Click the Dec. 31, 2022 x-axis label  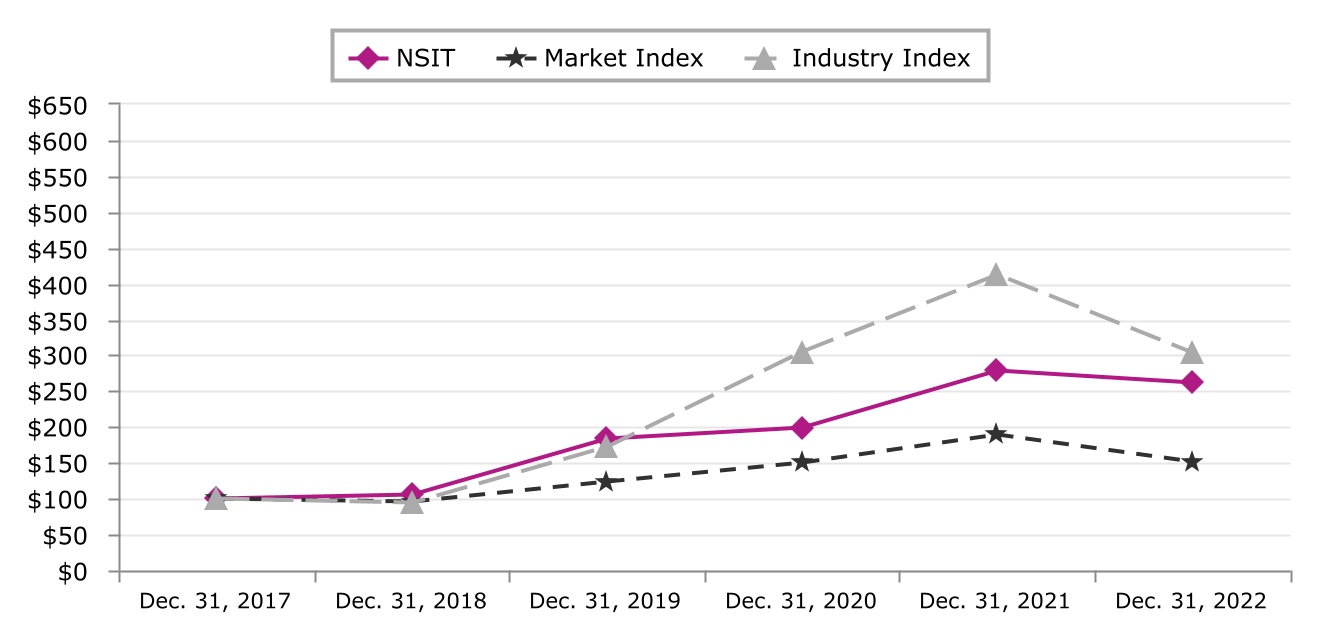[1191, 601]
